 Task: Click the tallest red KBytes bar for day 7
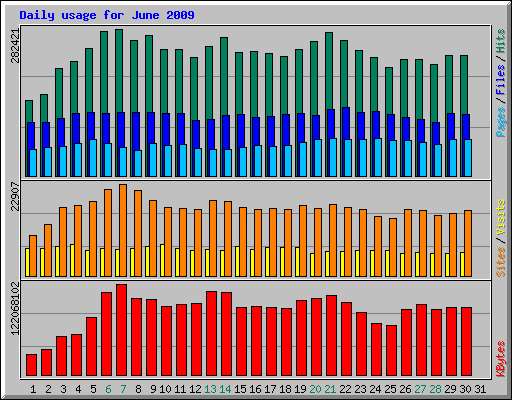click(x=121, y=330)
